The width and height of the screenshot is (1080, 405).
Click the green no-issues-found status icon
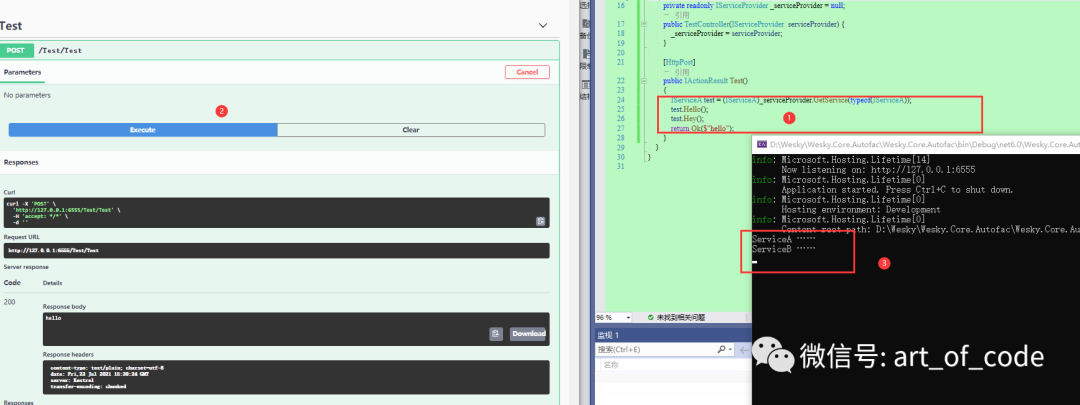651,317
